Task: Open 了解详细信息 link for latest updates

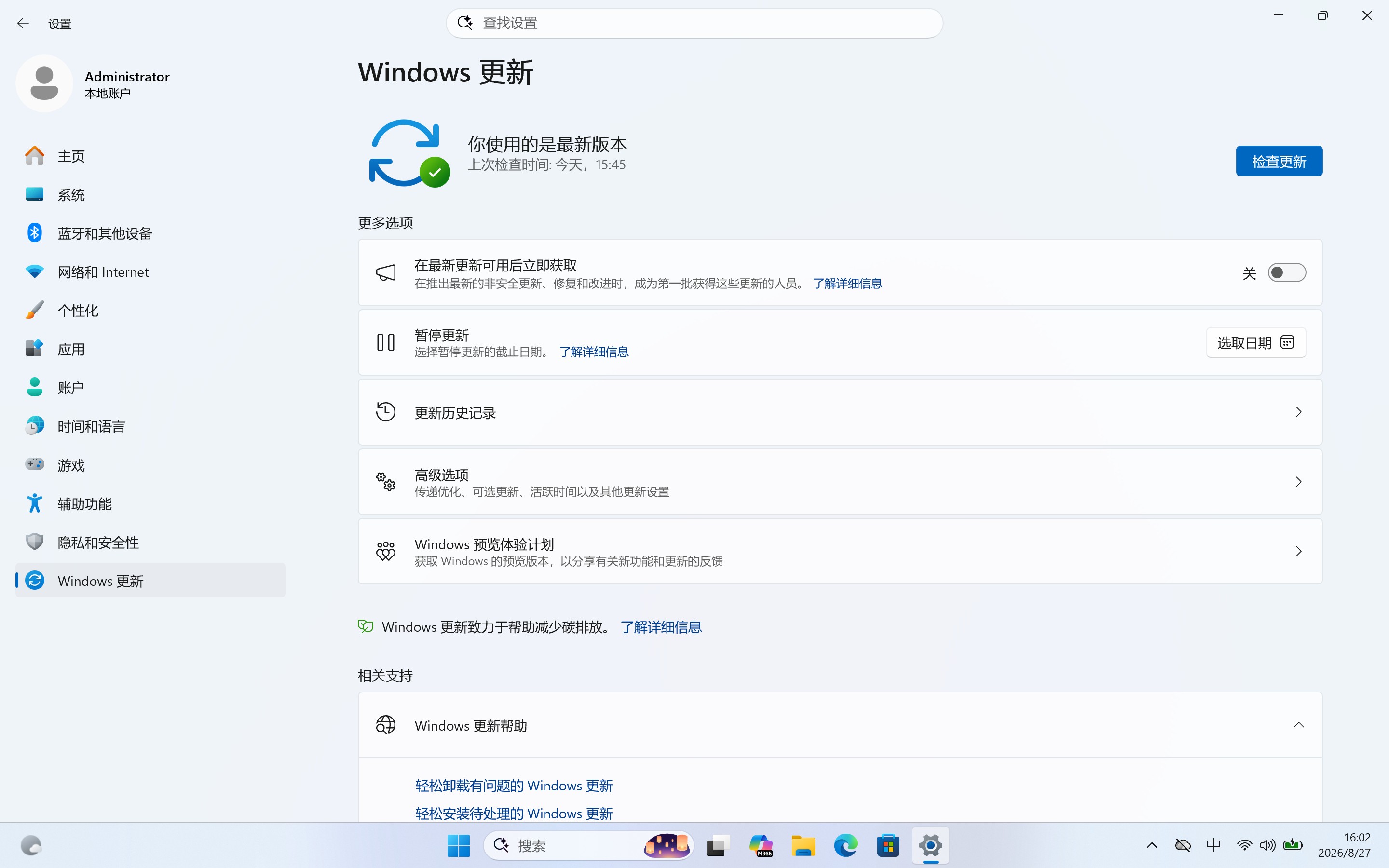Action: click(x=847, y=284)
